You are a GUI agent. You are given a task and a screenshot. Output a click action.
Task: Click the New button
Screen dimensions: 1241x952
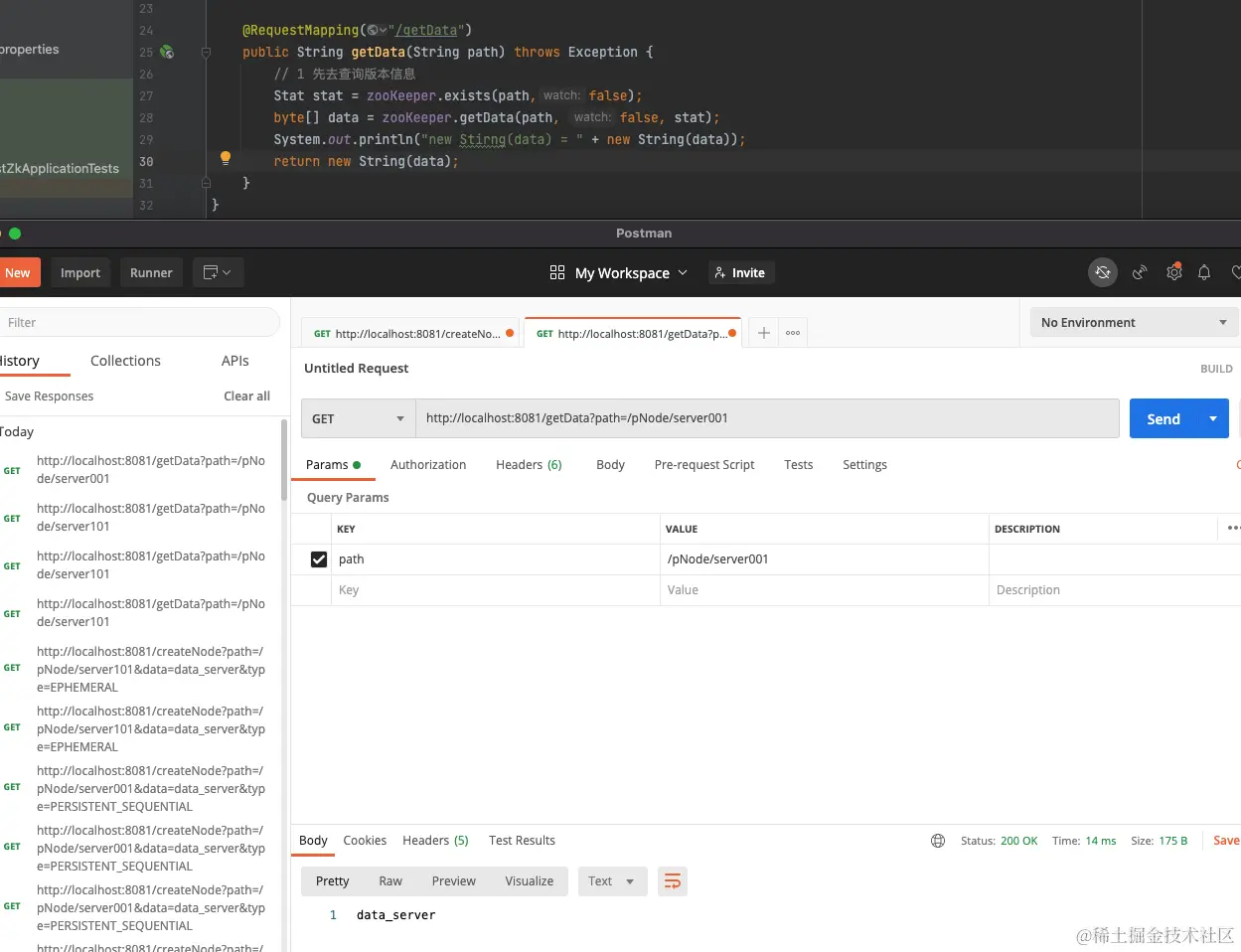pos(19,272)
